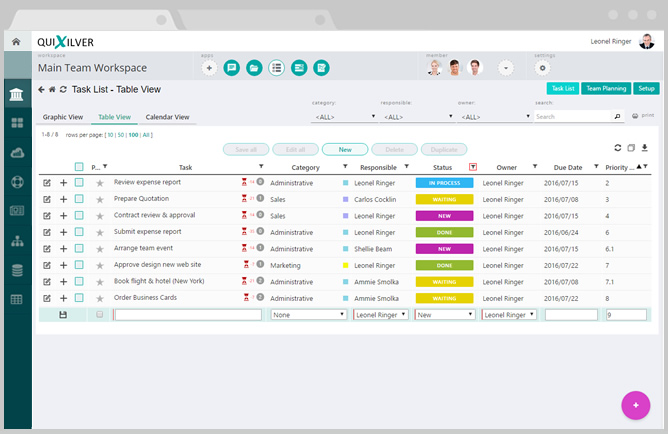The image size is (668, 434).
Task: Toggle the new row's small checkbox
Action: [x=100, y=314]
